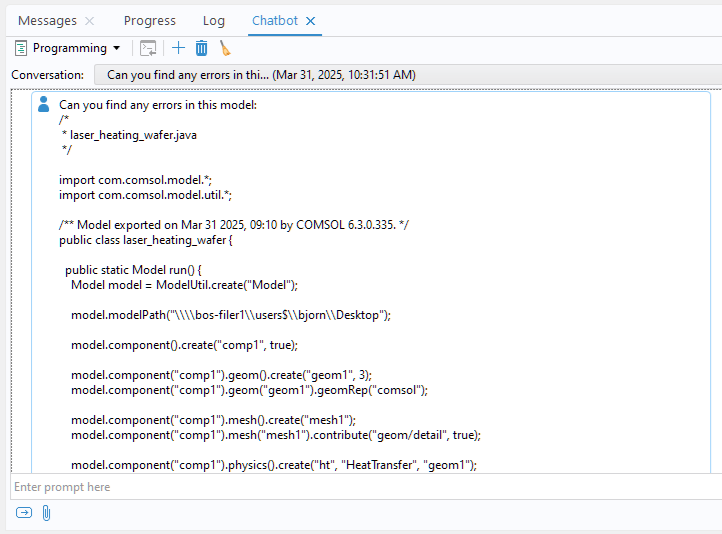Clear the chat with the broom icon
Viewport: 722px width, 534px height.
(x=225, y=48)
